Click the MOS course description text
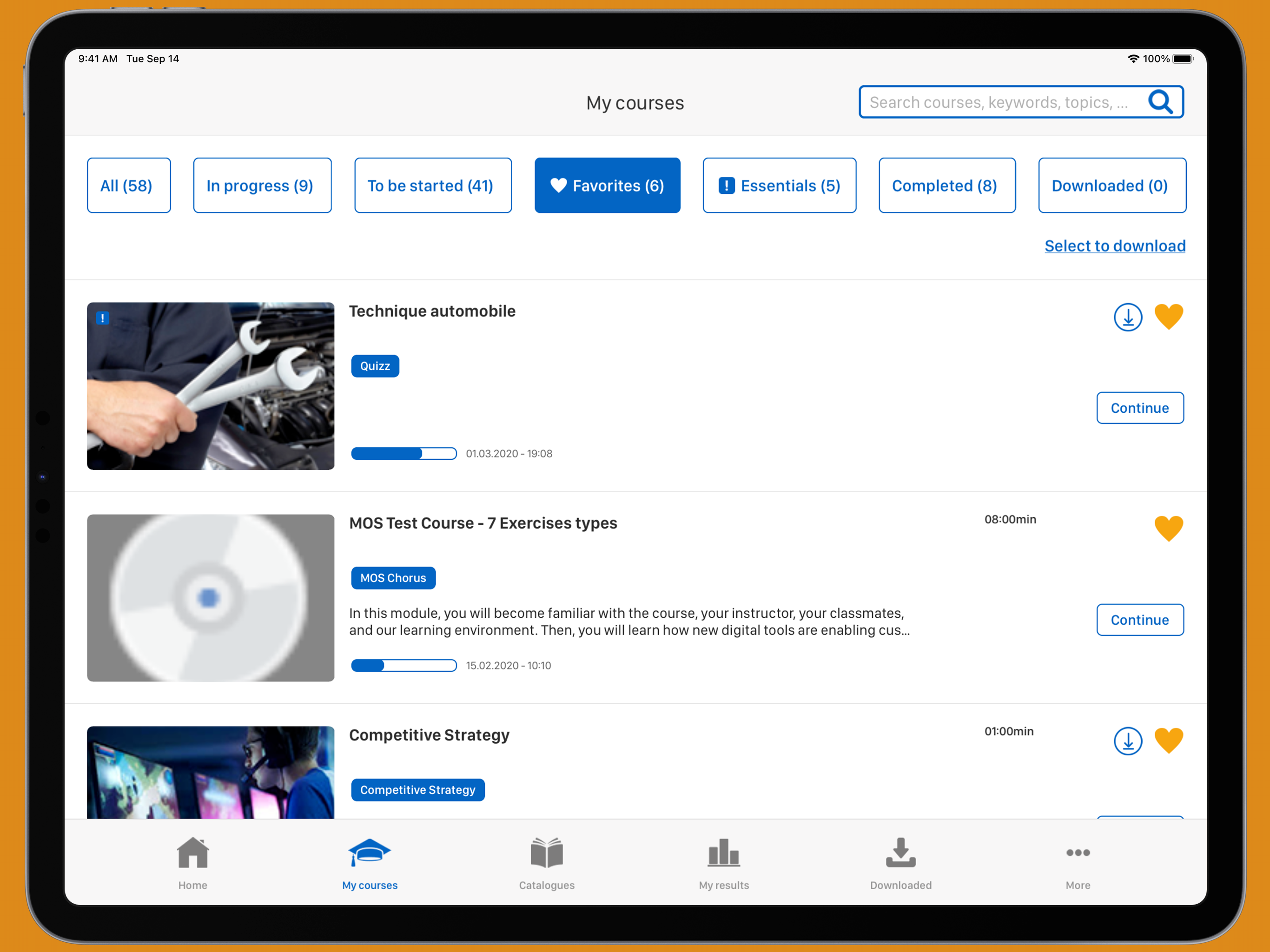Image resolution: width=1270 pixels, height=952 pixels. pos(629,622)
